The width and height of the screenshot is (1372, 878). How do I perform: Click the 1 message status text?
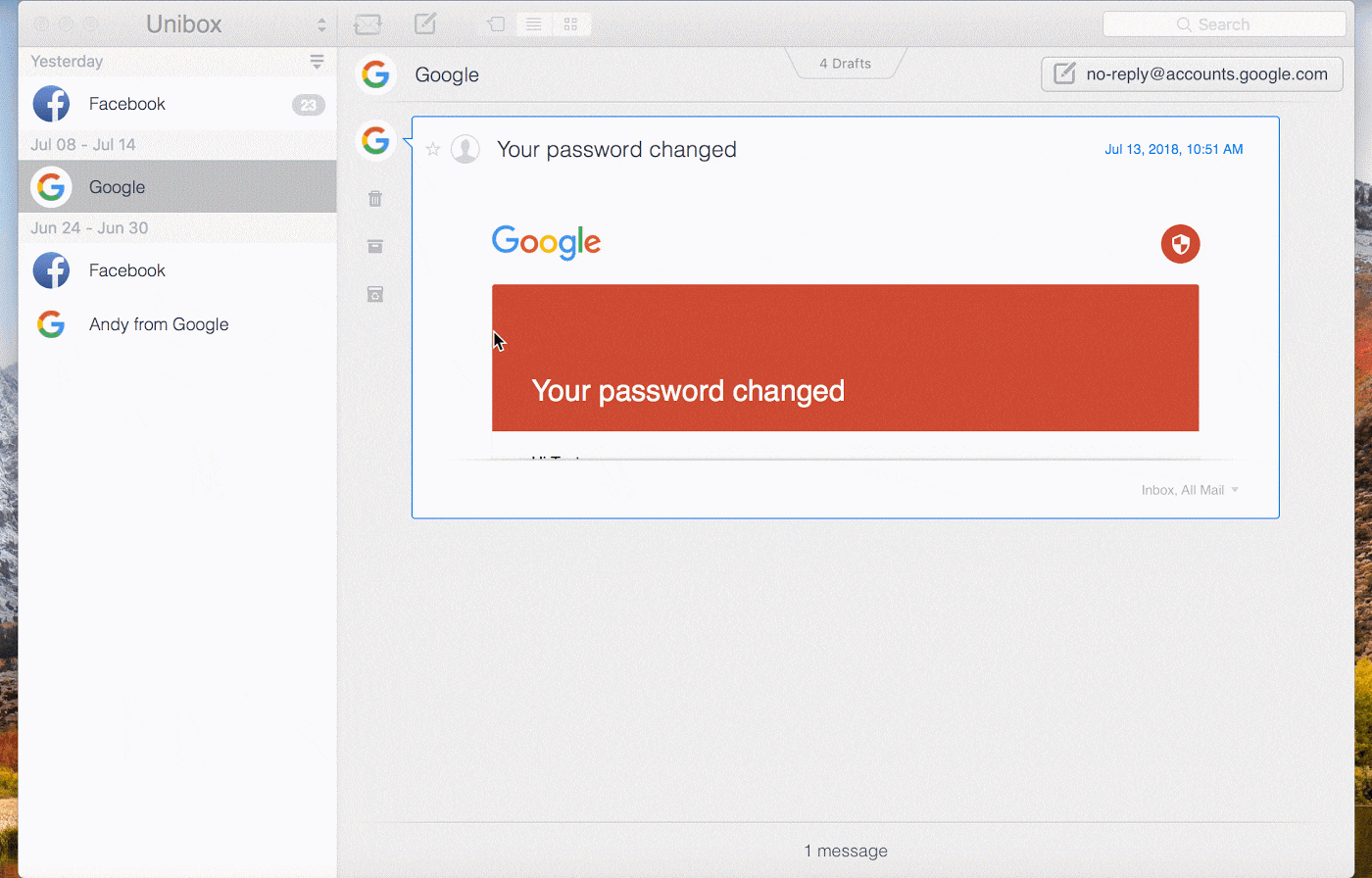[846, 851]
